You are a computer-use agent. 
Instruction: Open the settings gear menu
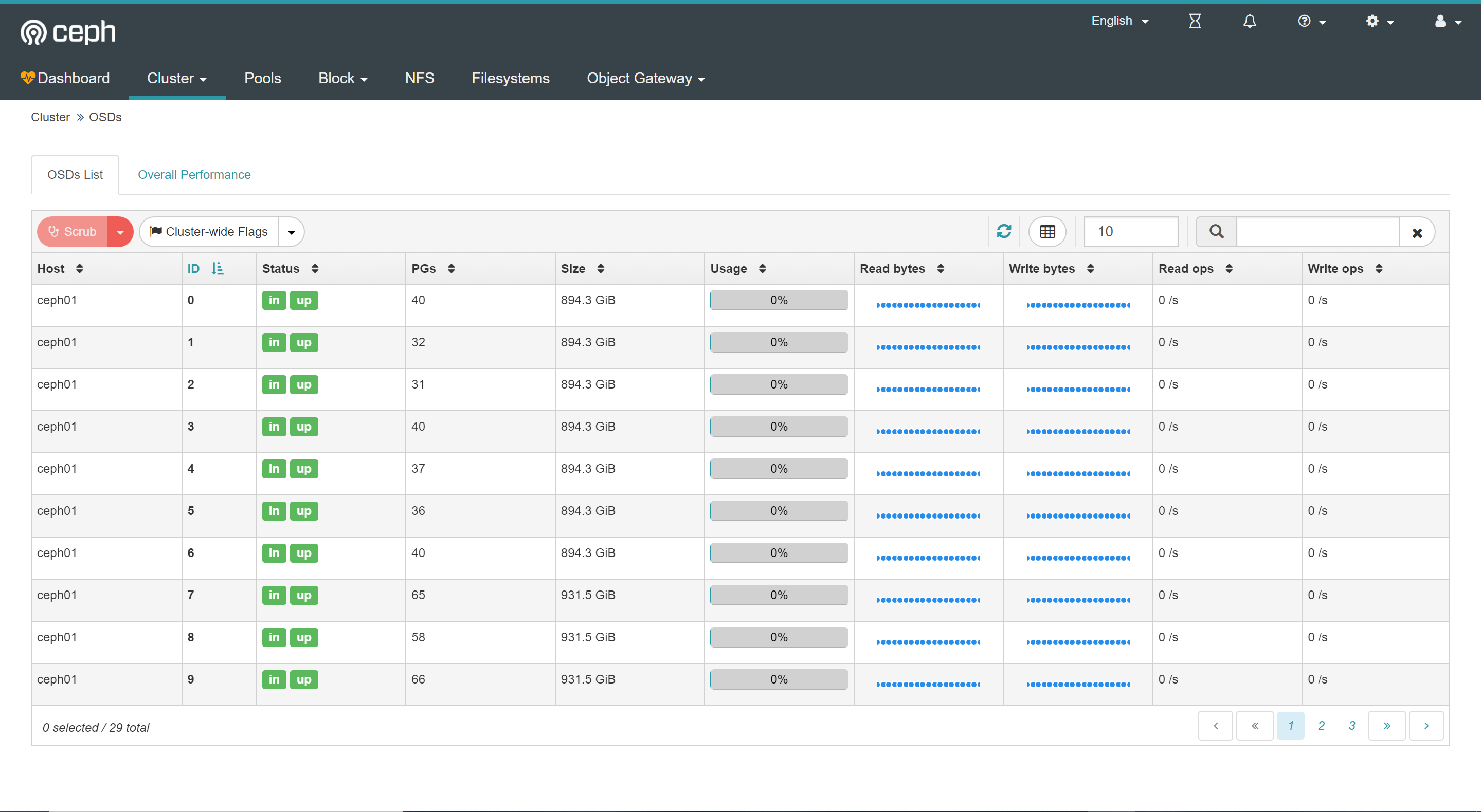1379,21
